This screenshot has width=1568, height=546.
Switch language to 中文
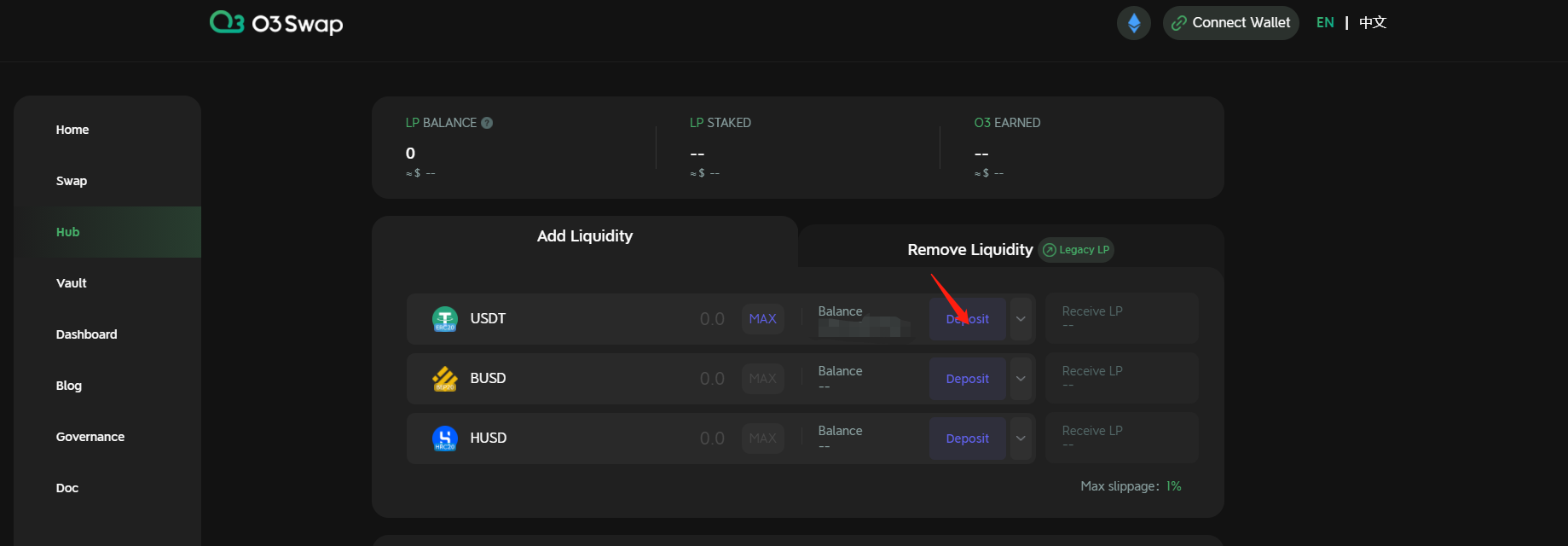[x=1373, y=23]
